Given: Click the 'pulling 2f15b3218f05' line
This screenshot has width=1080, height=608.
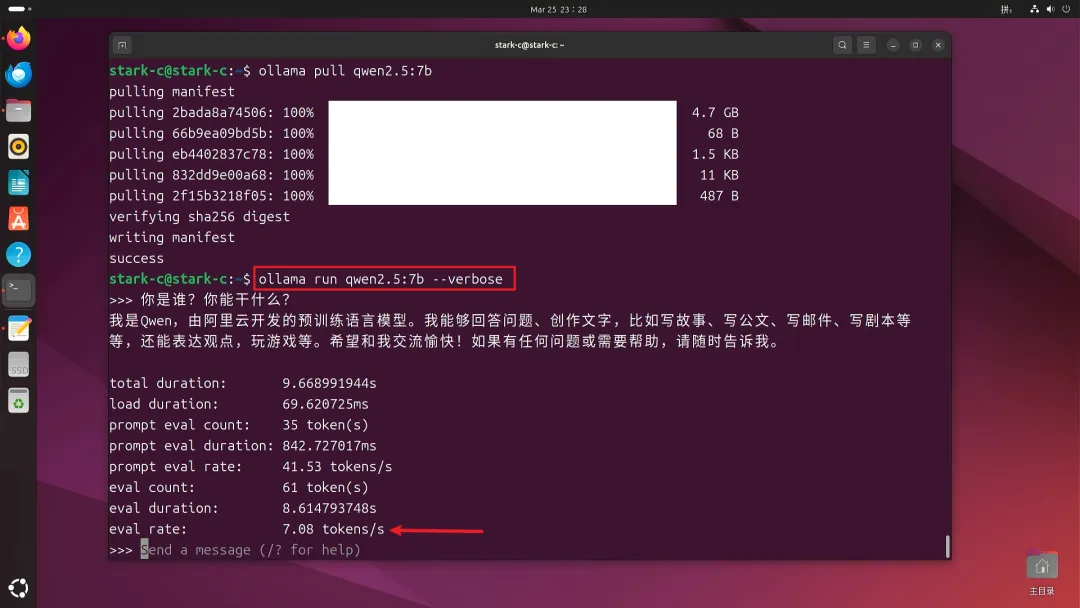Looking at the screenshot, I should coord(211,196).
